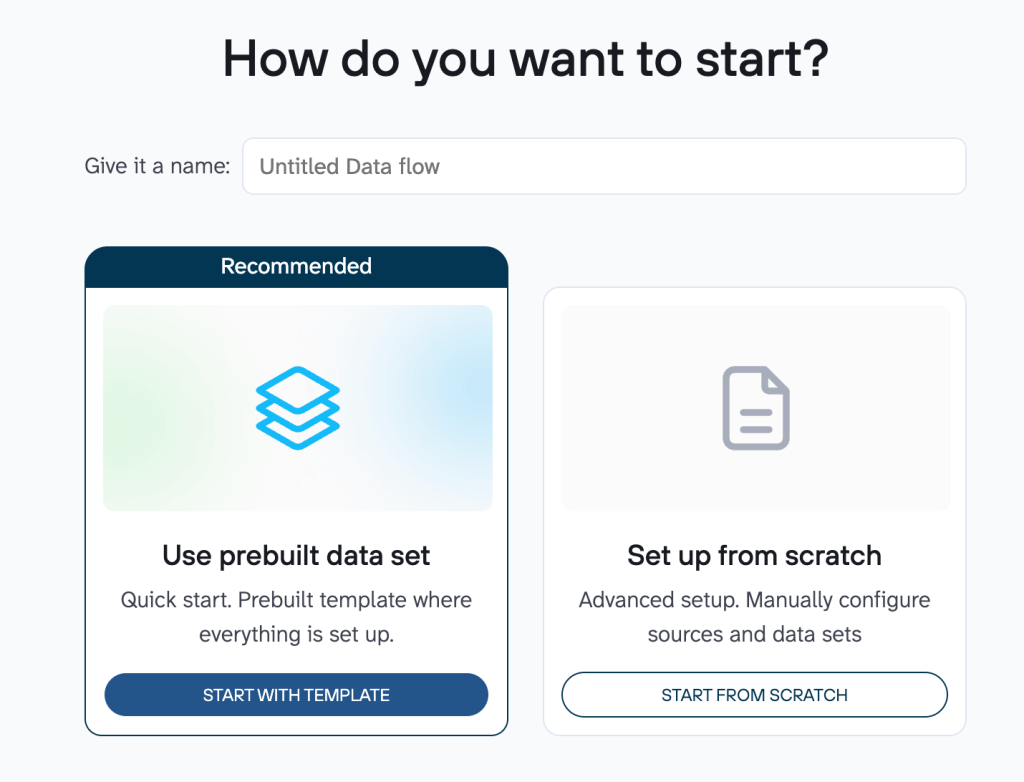Click the stacked layers icon
Viewport: 1024px width, 782px height.
(x=297, y=407)
